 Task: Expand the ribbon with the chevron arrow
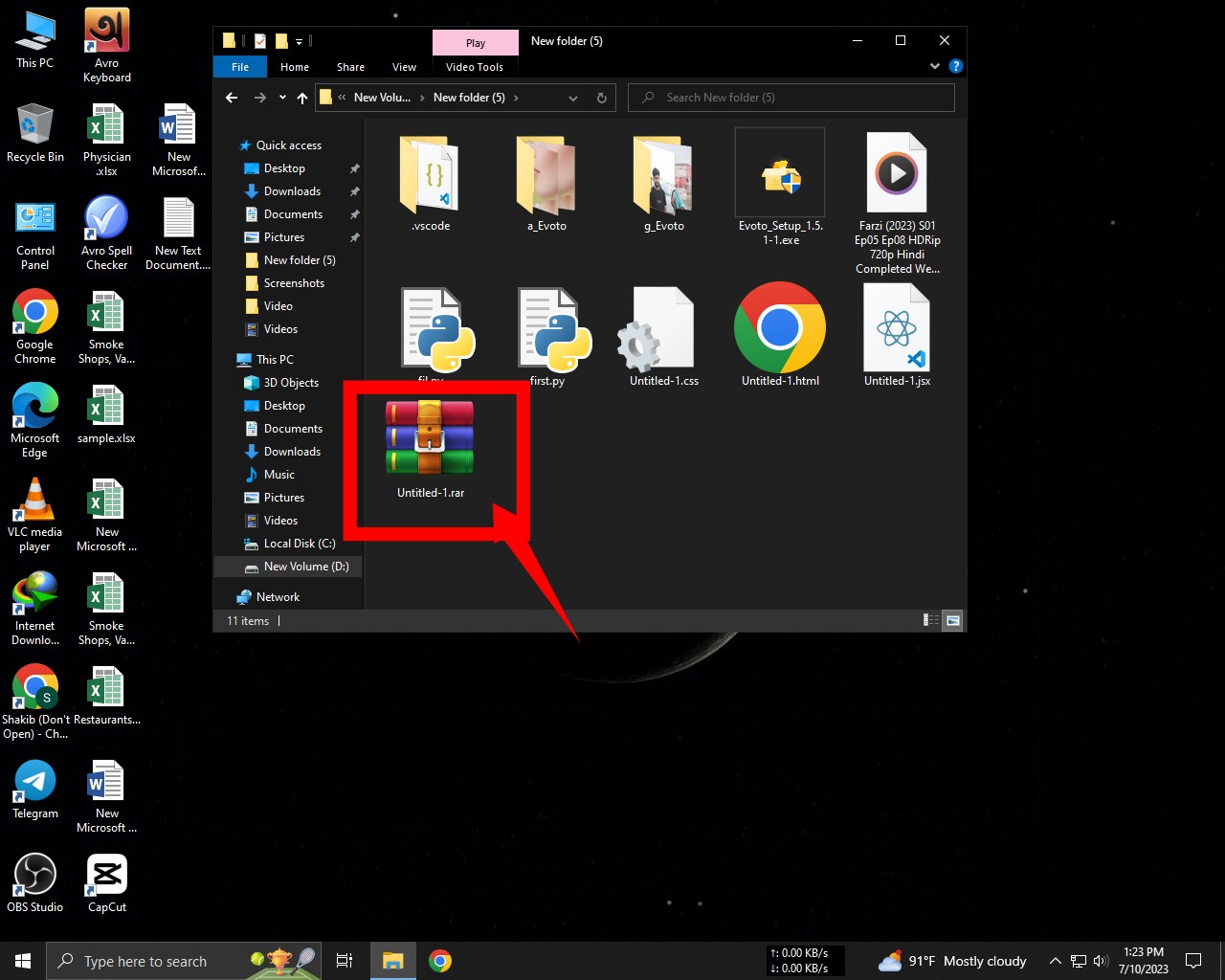pos(935,67)
